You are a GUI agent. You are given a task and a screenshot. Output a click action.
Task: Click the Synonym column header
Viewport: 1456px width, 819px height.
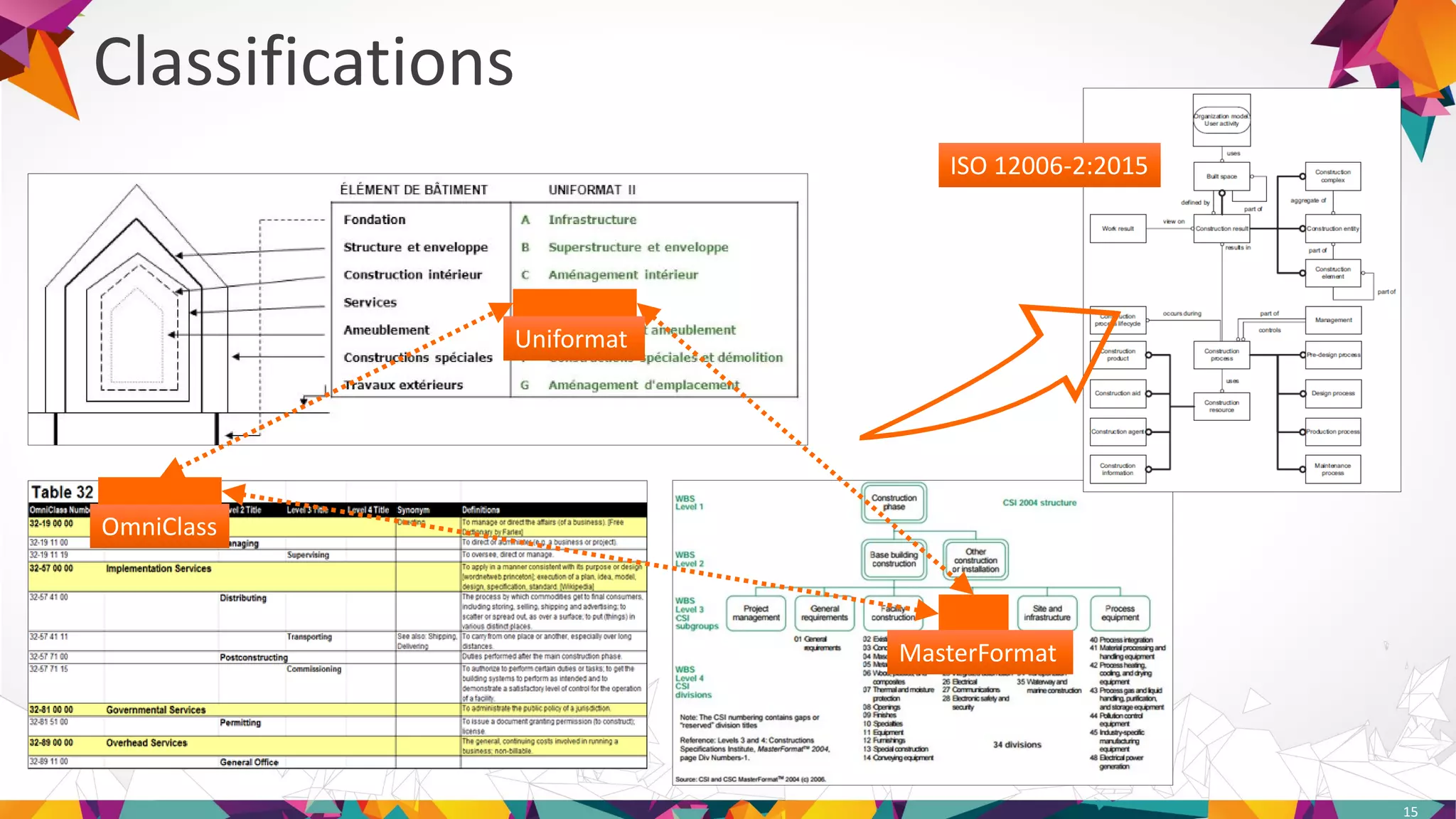coord(413,510)
